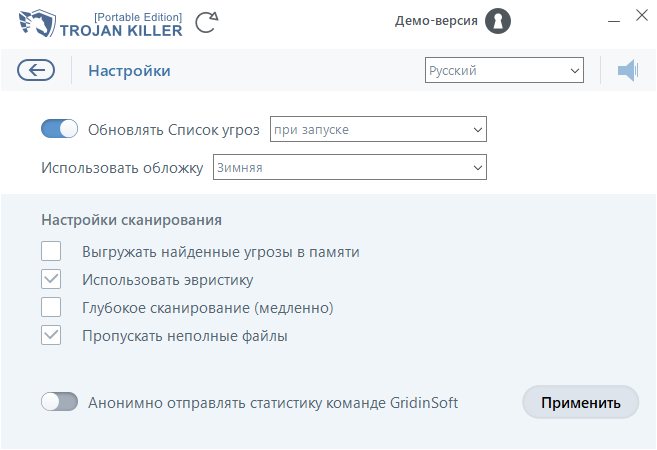Click the 'Демо-версия' label

pyautogui.click(x=436, y=21)
